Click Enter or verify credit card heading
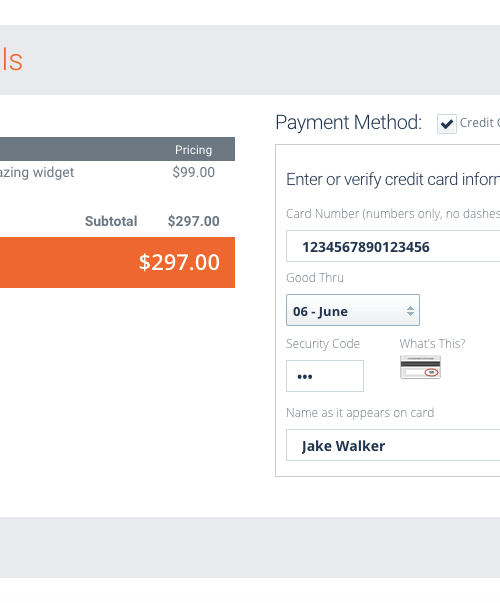The width and height of the screenshot is (500, 603). pos(393,180)
